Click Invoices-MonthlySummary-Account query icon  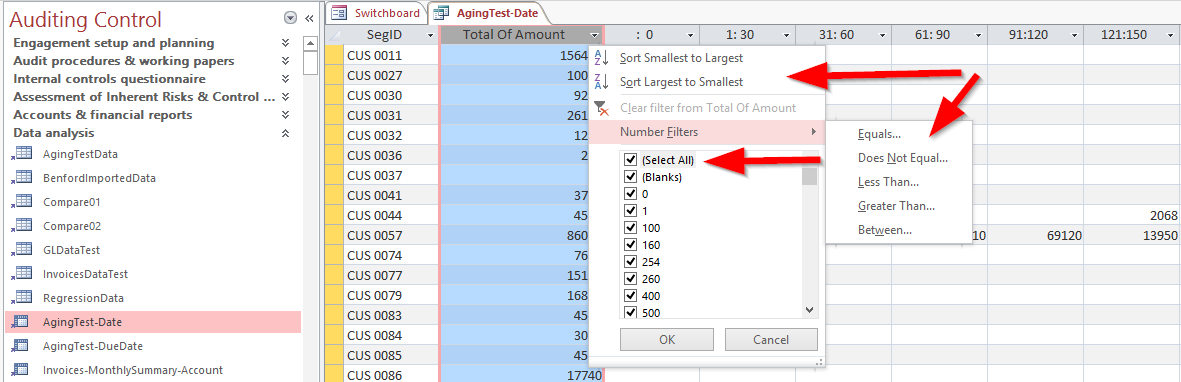click(x=21, y=370)
